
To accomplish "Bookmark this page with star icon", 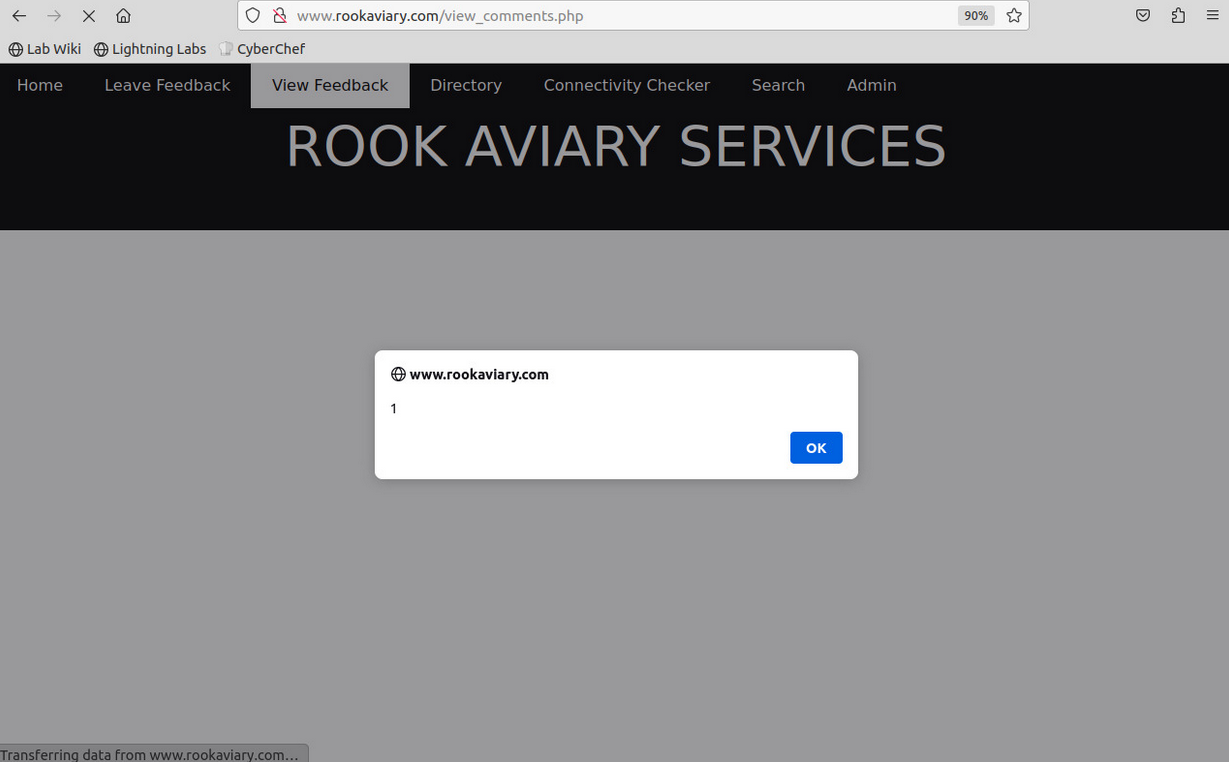I will point(1014,16).
